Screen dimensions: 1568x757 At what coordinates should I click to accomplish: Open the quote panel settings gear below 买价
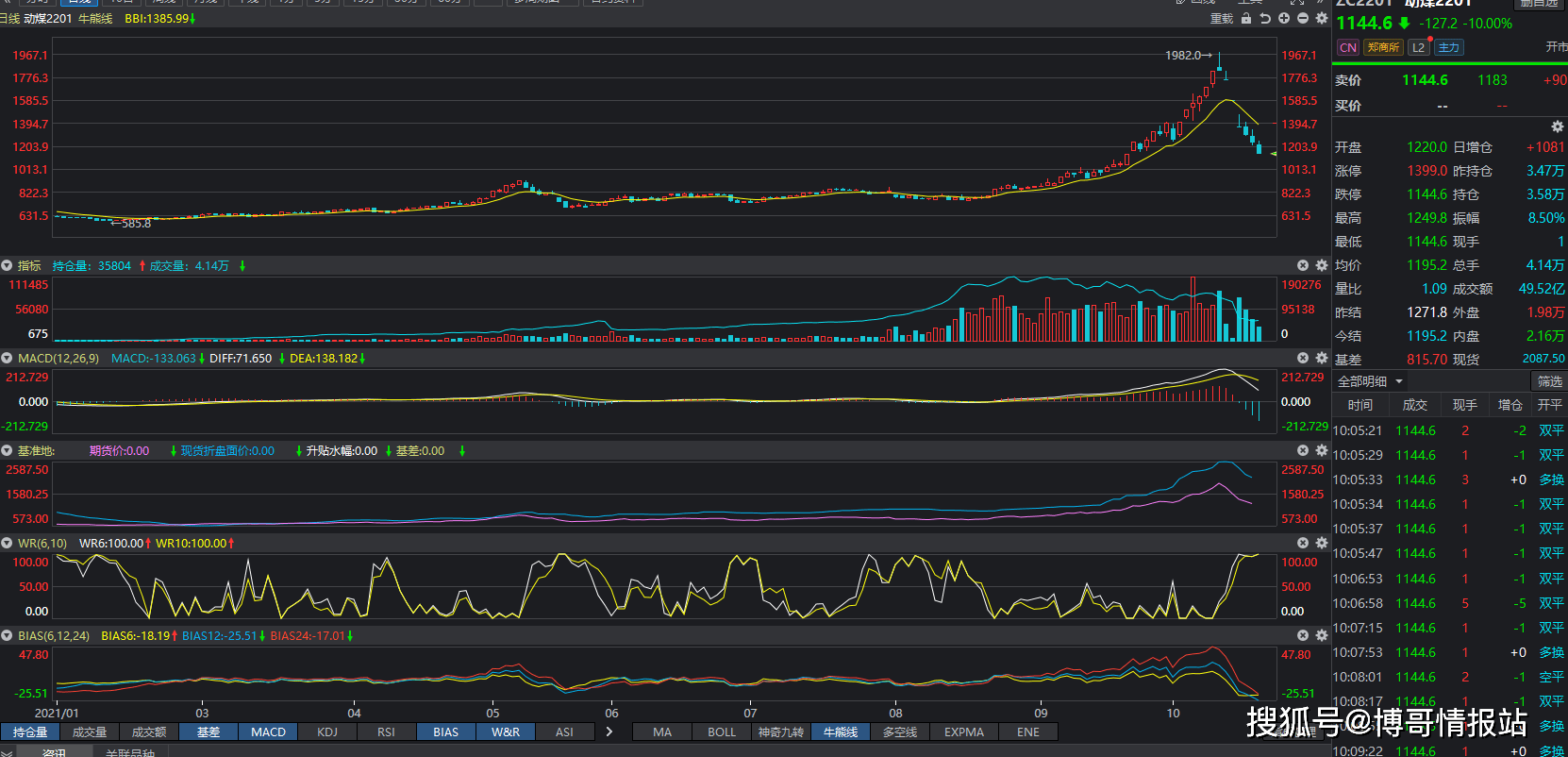(1557, 126)
